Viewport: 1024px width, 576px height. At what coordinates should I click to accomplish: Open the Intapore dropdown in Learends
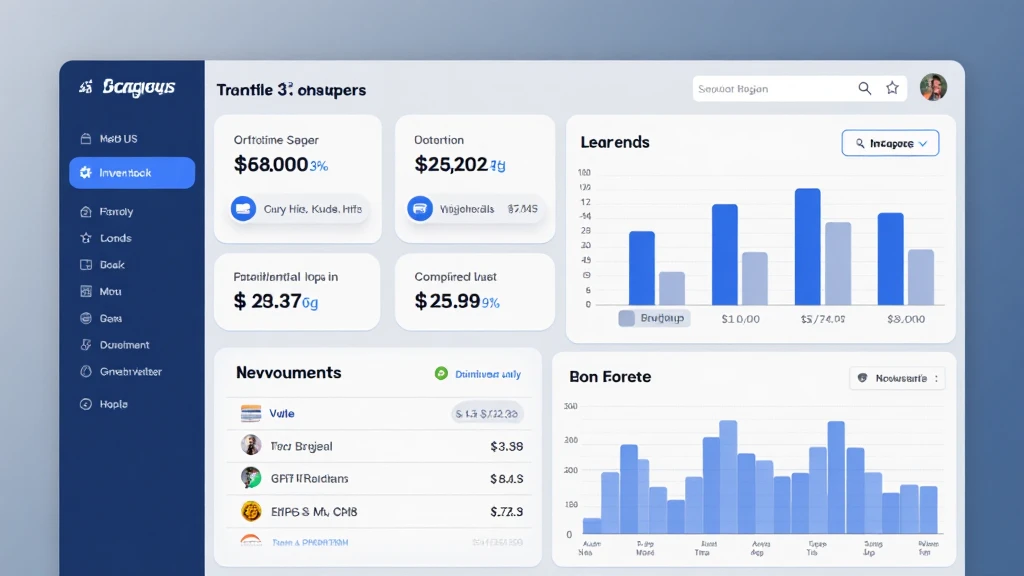(x=890, y=143)
